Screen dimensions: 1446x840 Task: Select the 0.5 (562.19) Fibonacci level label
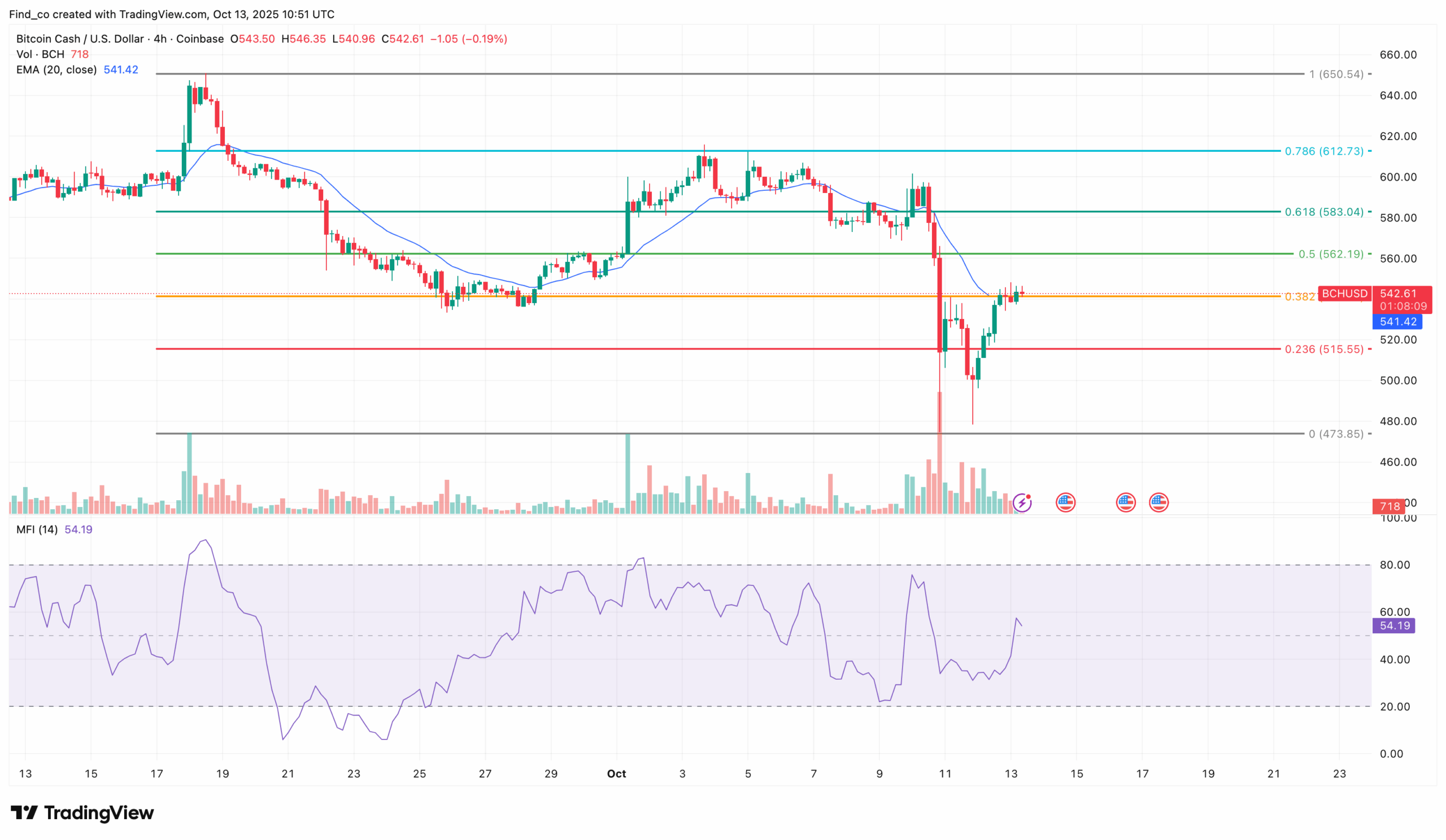pos(1331,254)
